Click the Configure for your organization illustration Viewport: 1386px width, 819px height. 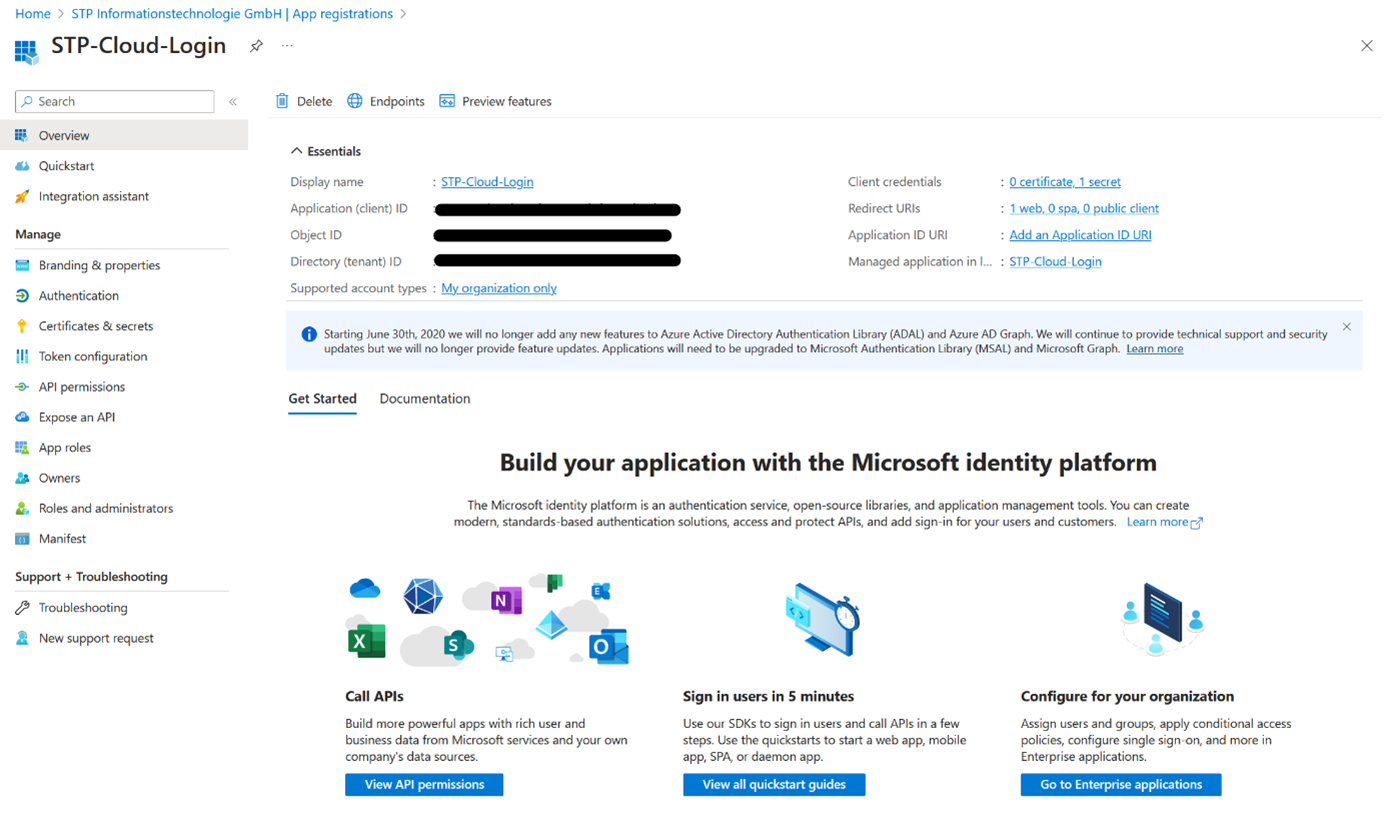1162,618
